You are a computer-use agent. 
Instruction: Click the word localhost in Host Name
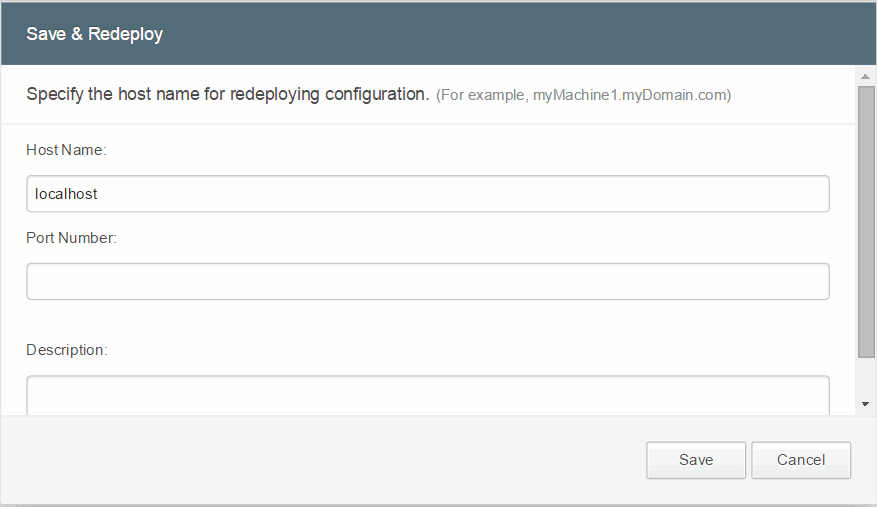[x=66, y=194]
